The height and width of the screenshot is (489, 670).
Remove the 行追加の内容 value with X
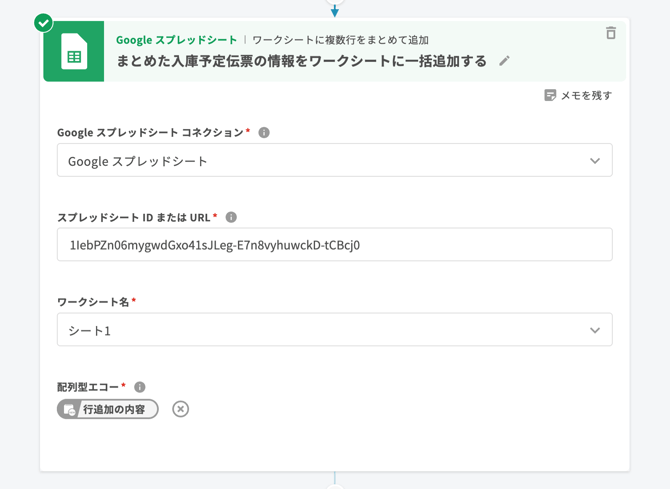[x=181, y=409]
